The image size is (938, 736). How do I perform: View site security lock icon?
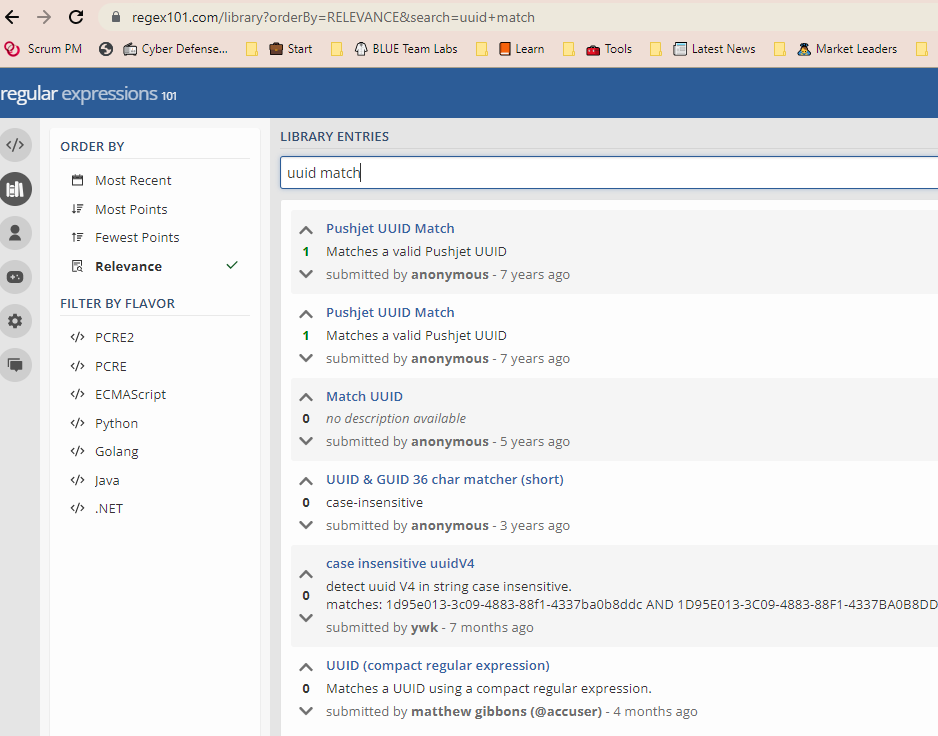click(116, 17)
